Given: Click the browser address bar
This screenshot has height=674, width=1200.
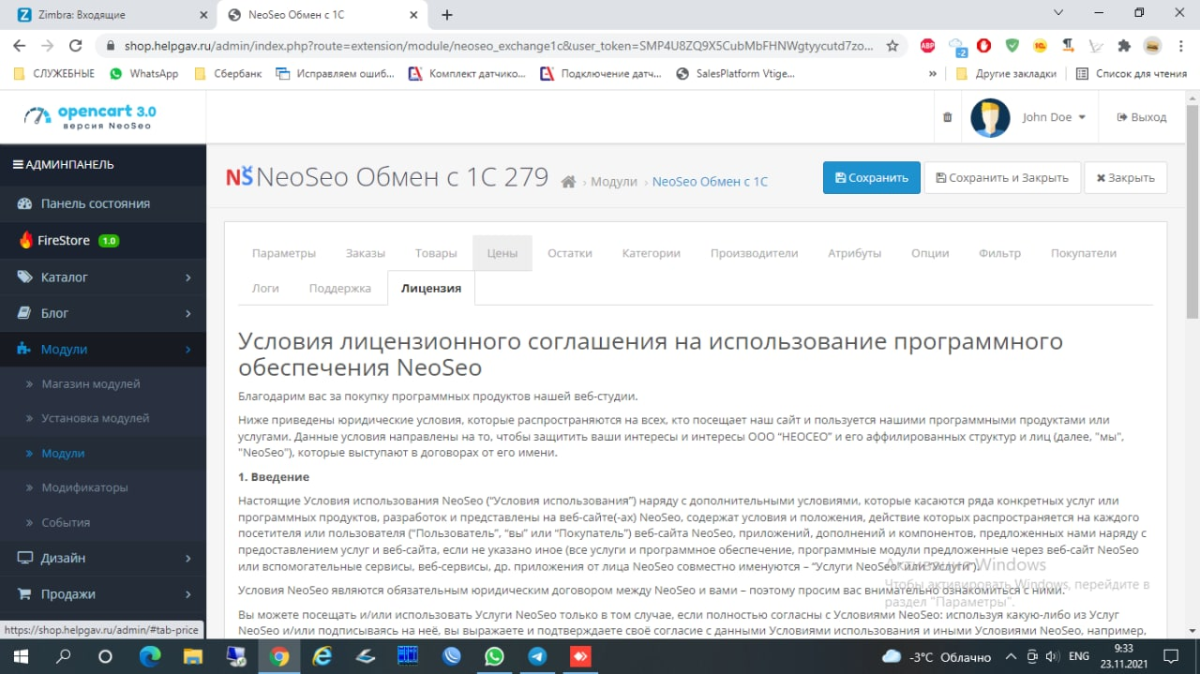Looking at the screenshot, I should (498, 45).
